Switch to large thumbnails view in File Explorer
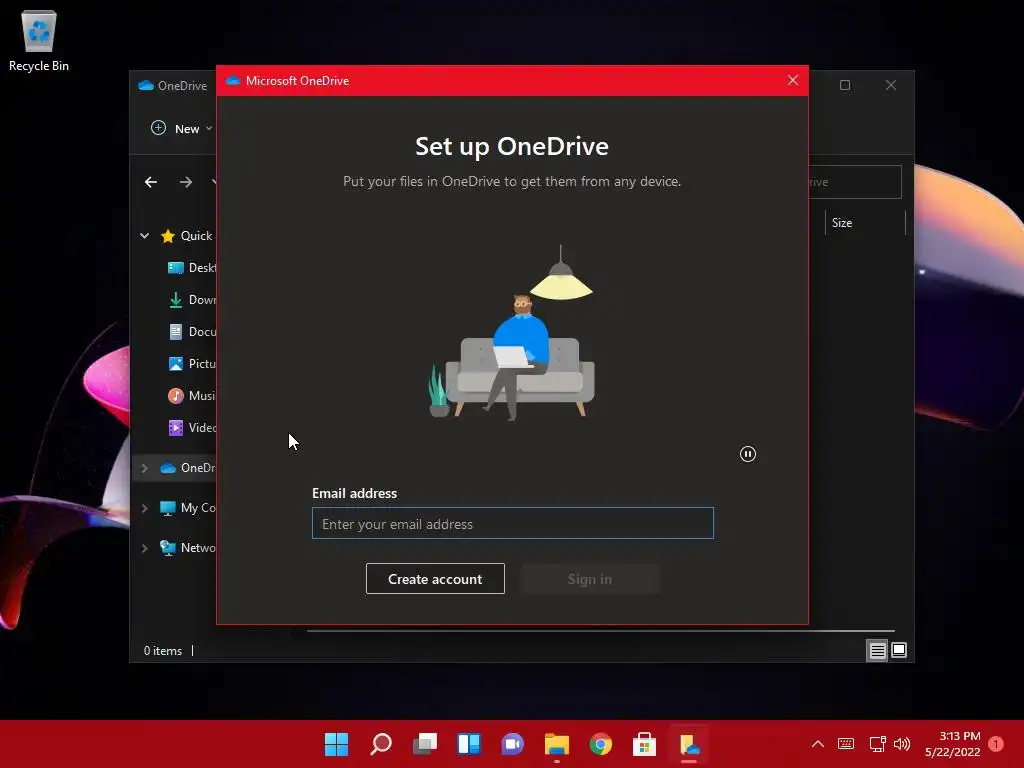This screenshot has width=1024, height=768. click(899, 650)
